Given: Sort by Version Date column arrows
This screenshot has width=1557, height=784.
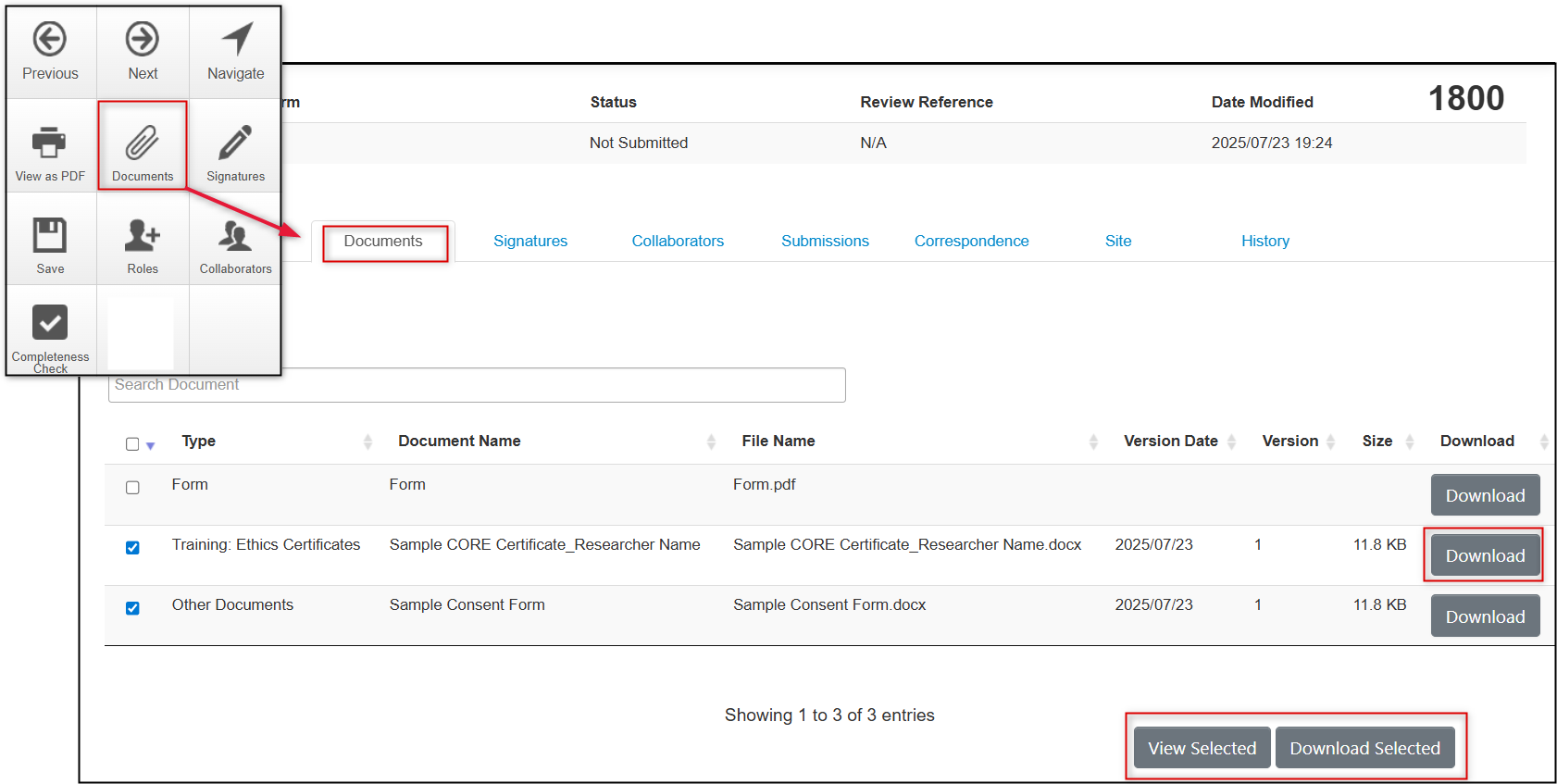Looking at the screenshot, I should click(x=1231, y=442).
